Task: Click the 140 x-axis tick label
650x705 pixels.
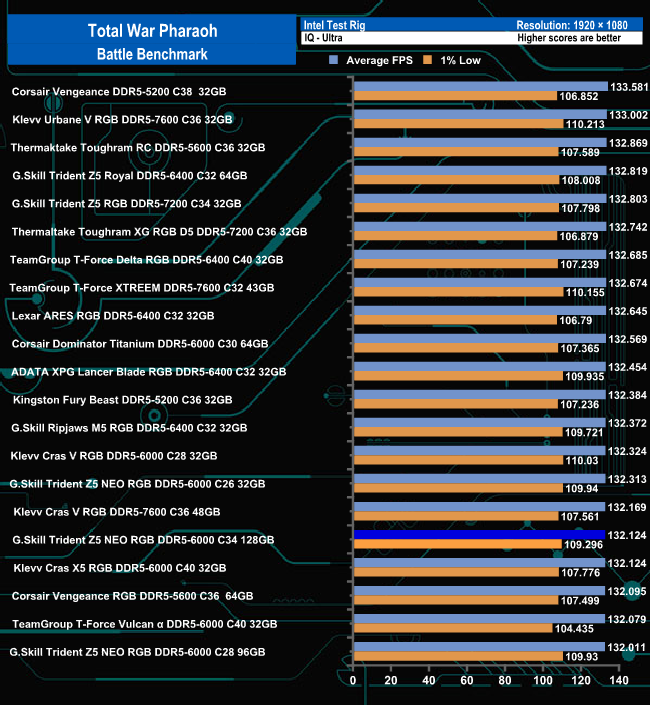Action: click(x=619, y=680)
